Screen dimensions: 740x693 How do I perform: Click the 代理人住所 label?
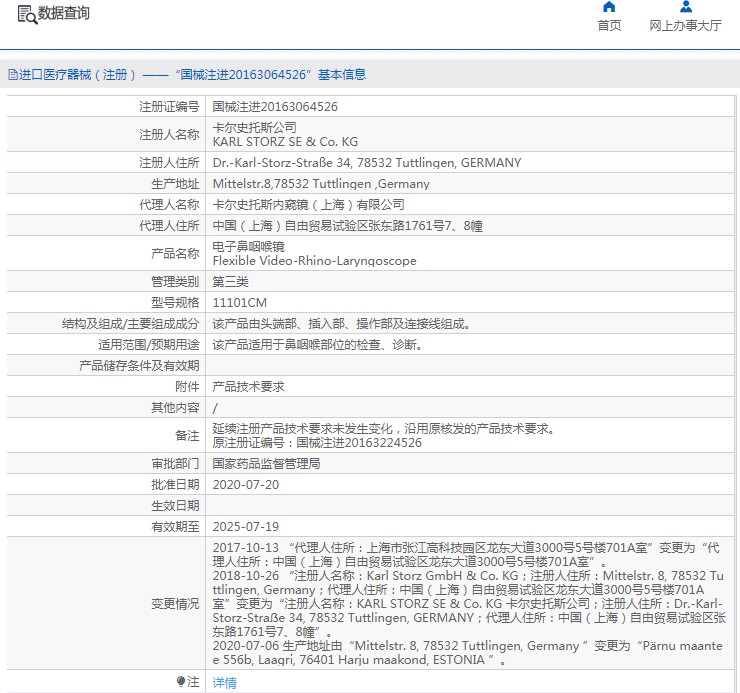click(x=169, y=226)
